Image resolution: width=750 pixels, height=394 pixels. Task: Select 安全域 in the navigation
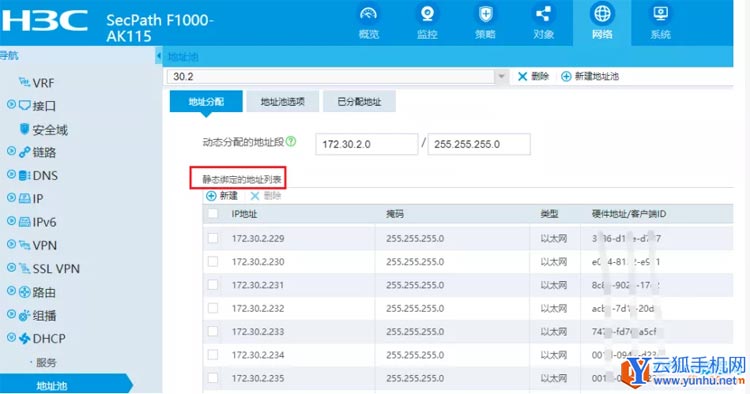click(x=50, y=130)
